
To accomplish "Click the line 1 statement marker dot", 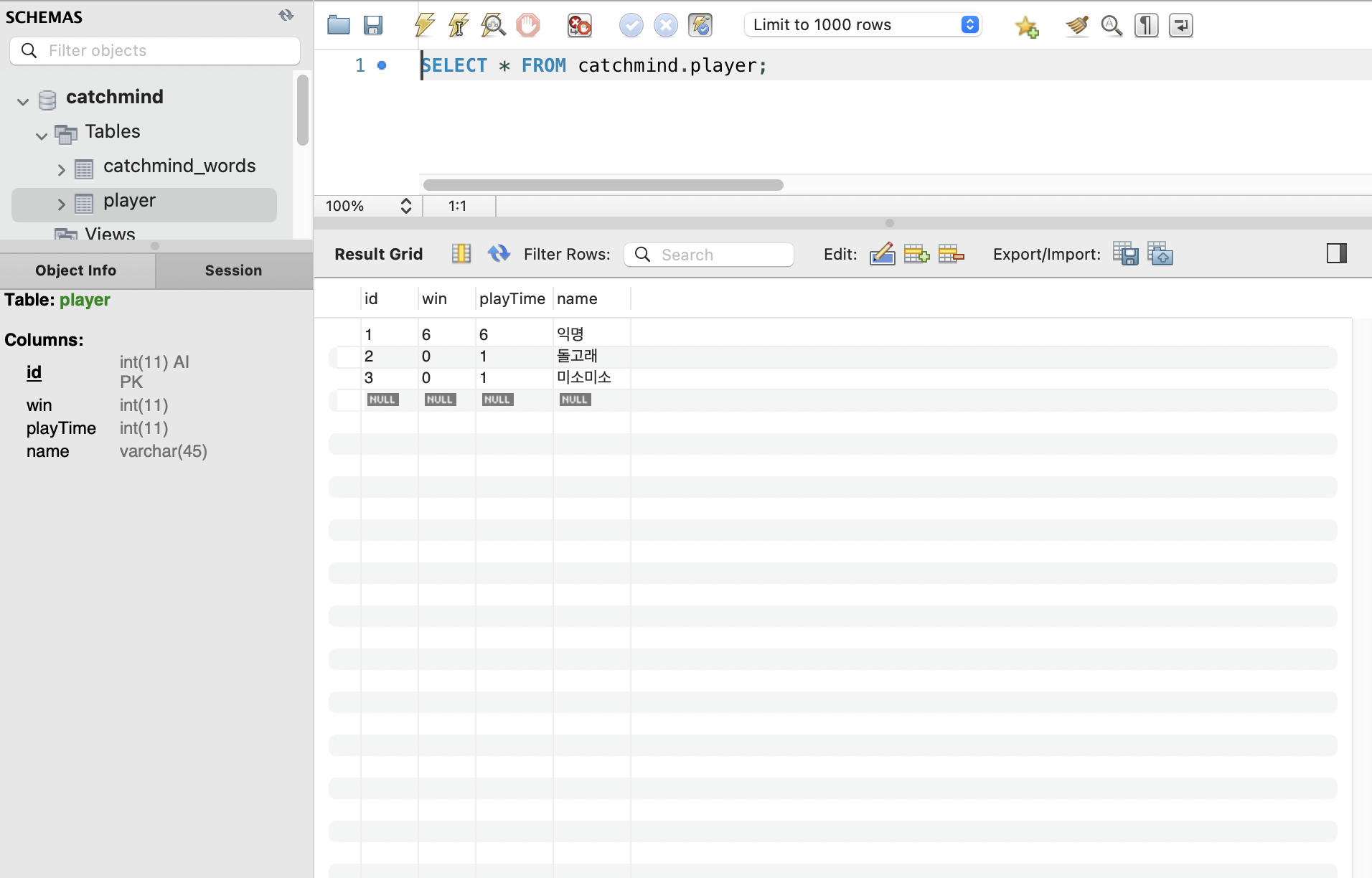I will 382,65.
